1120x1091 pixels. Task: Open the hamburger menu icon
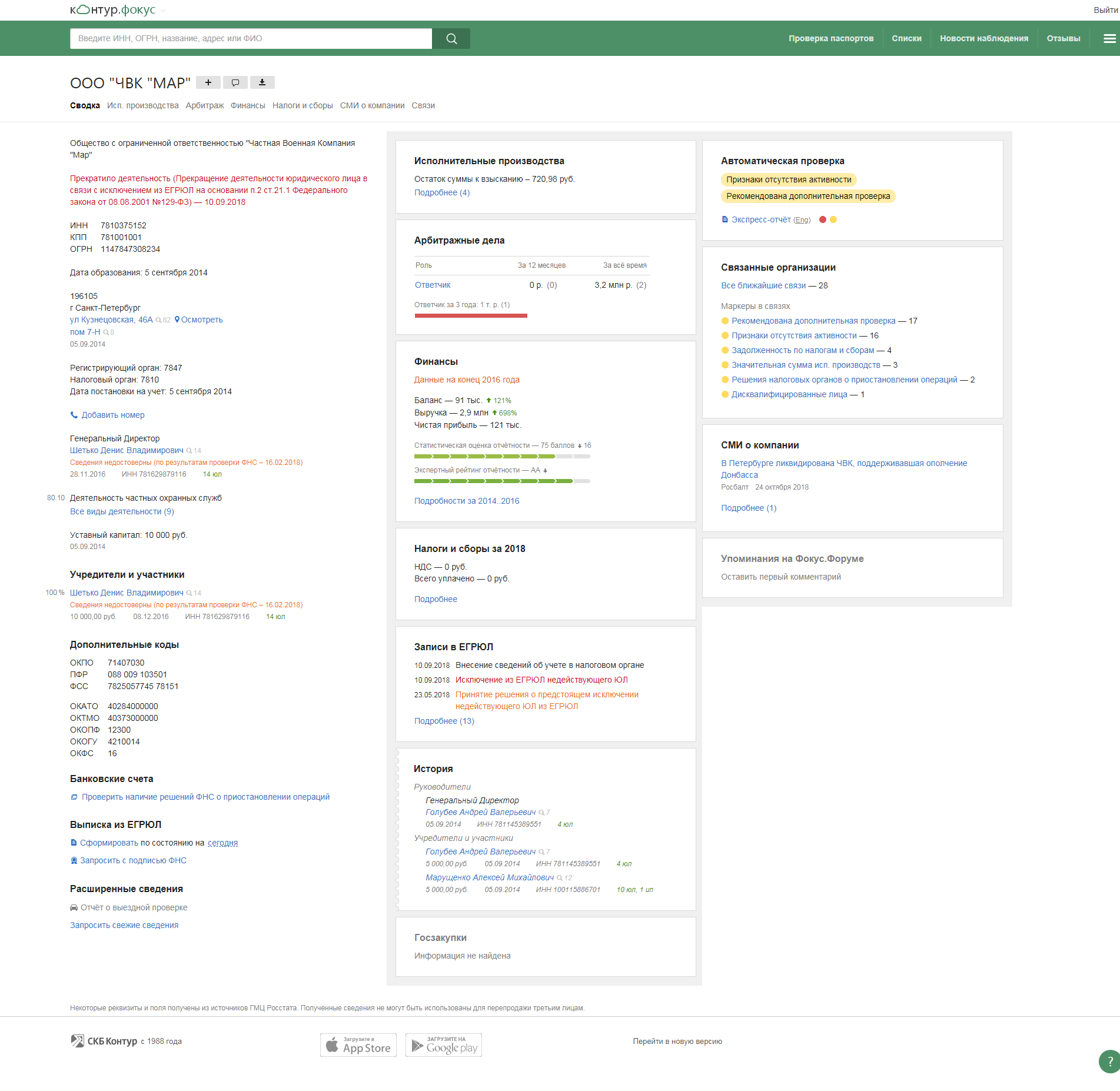pos(1109,38)
